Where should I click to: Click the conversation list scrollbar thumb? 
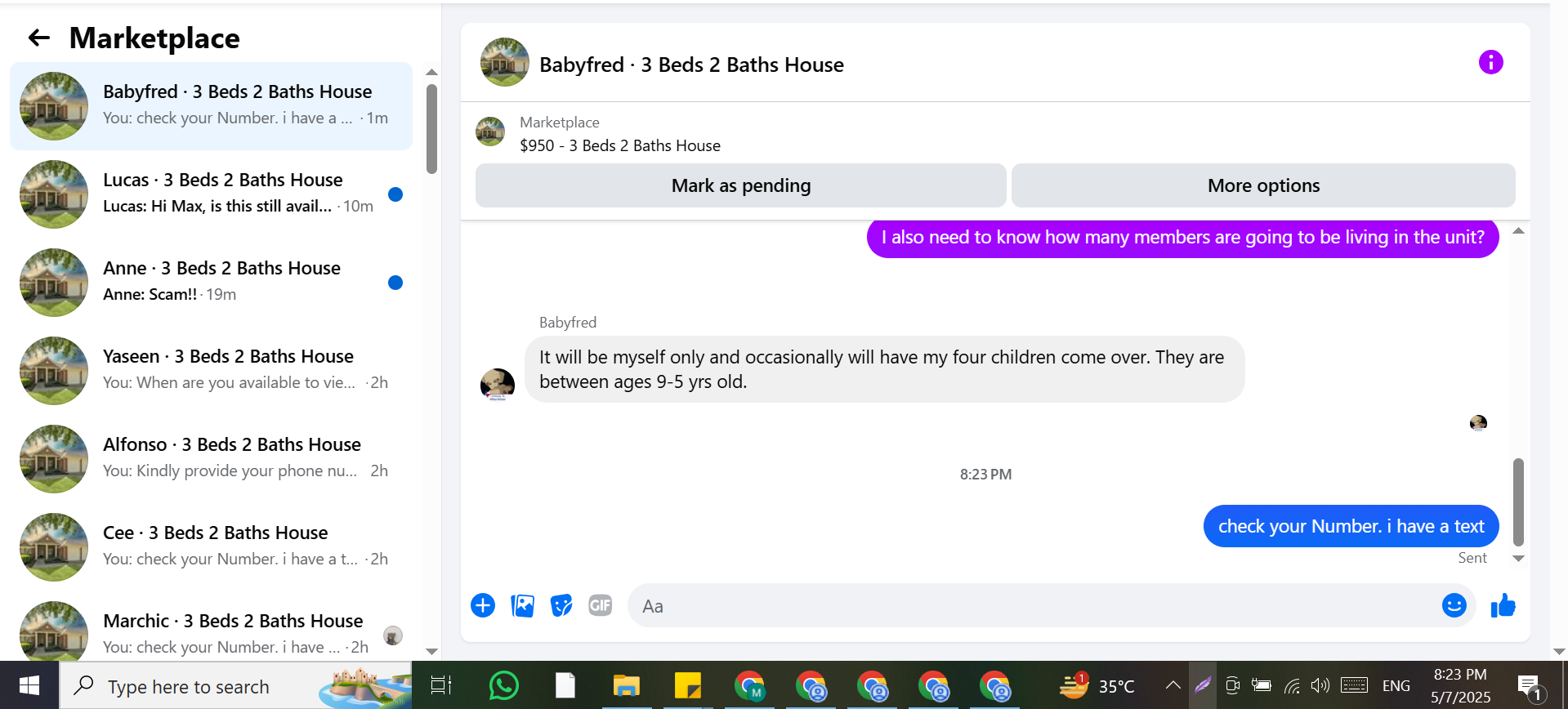pyautogui.click(x=431, y=129)
